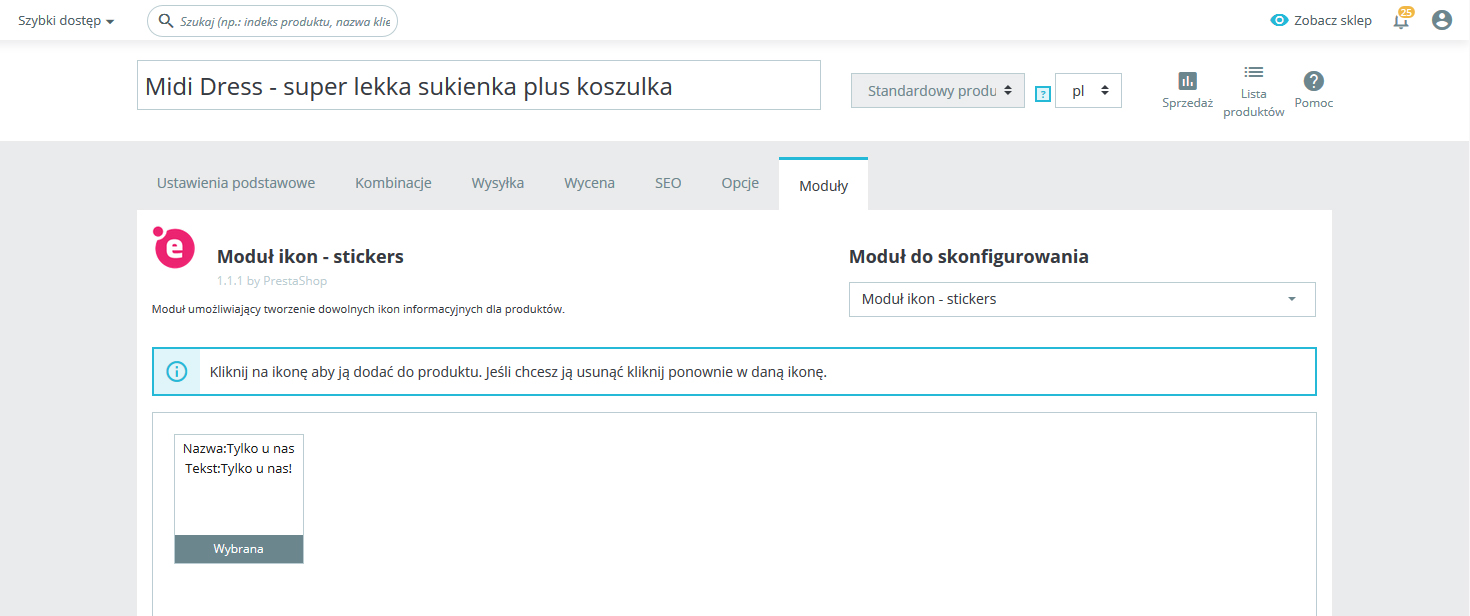Click the product name input field
This screenshot has height=616, width=1470.
point(478,86)
